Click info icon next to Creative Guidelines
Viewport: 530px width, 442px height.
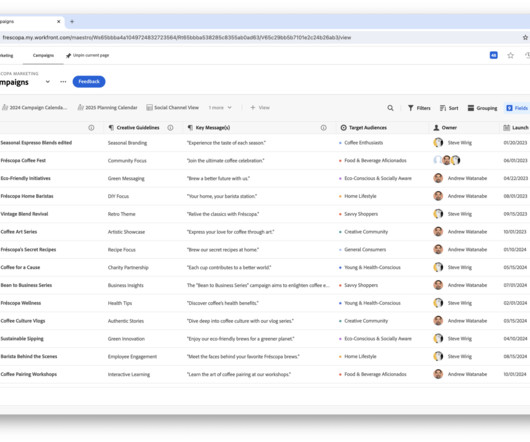click(170, 128)
